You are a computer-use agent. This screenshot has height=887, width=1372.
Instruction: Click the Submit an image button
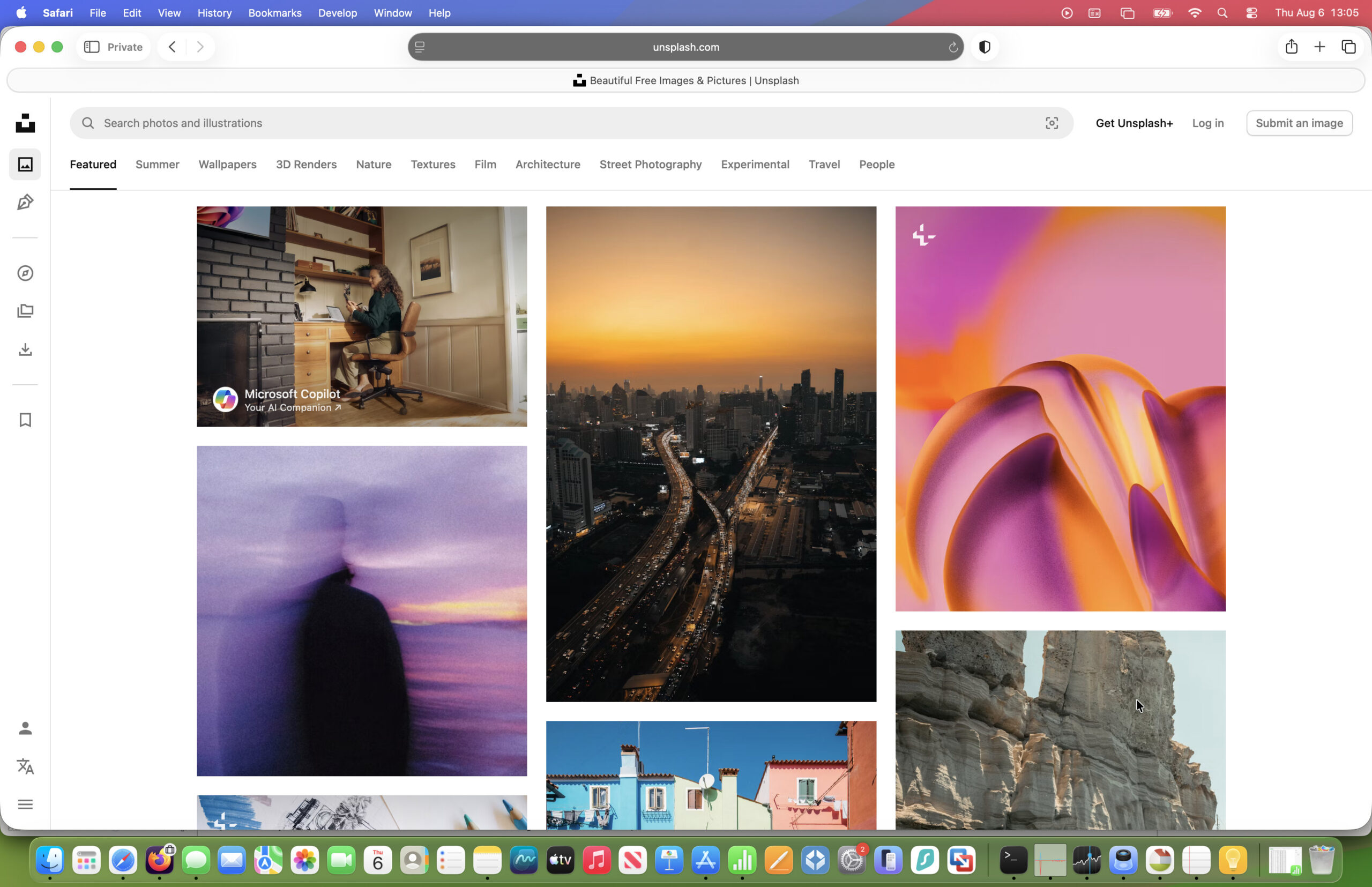[1299, 123]
